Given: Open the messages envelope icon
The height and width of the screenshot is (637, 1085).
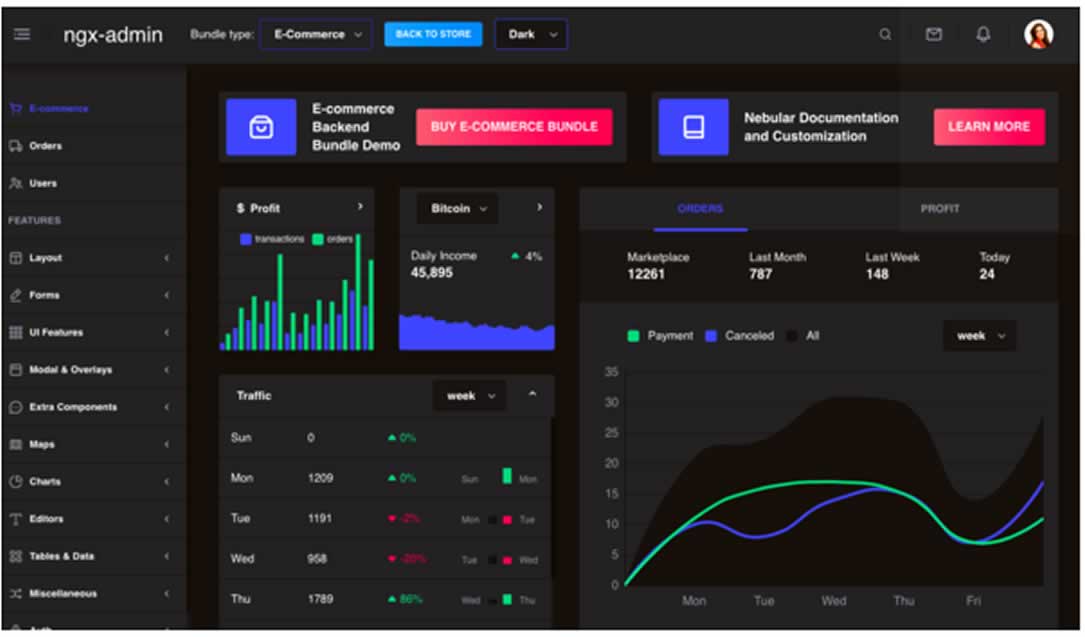Looking at the screenshot, I should [x=933, y=34].
